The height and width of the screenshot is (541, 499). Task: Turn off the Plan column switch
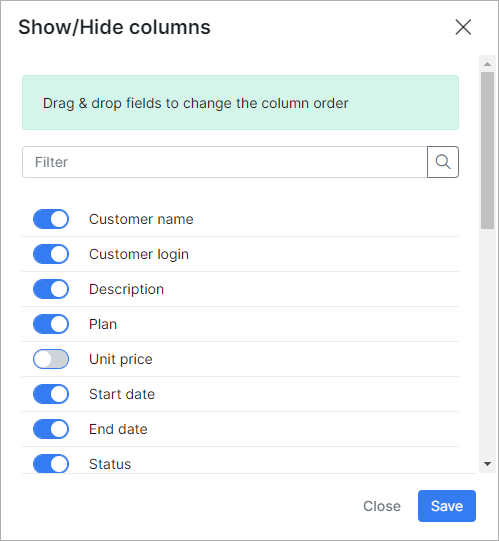[51, 324]
